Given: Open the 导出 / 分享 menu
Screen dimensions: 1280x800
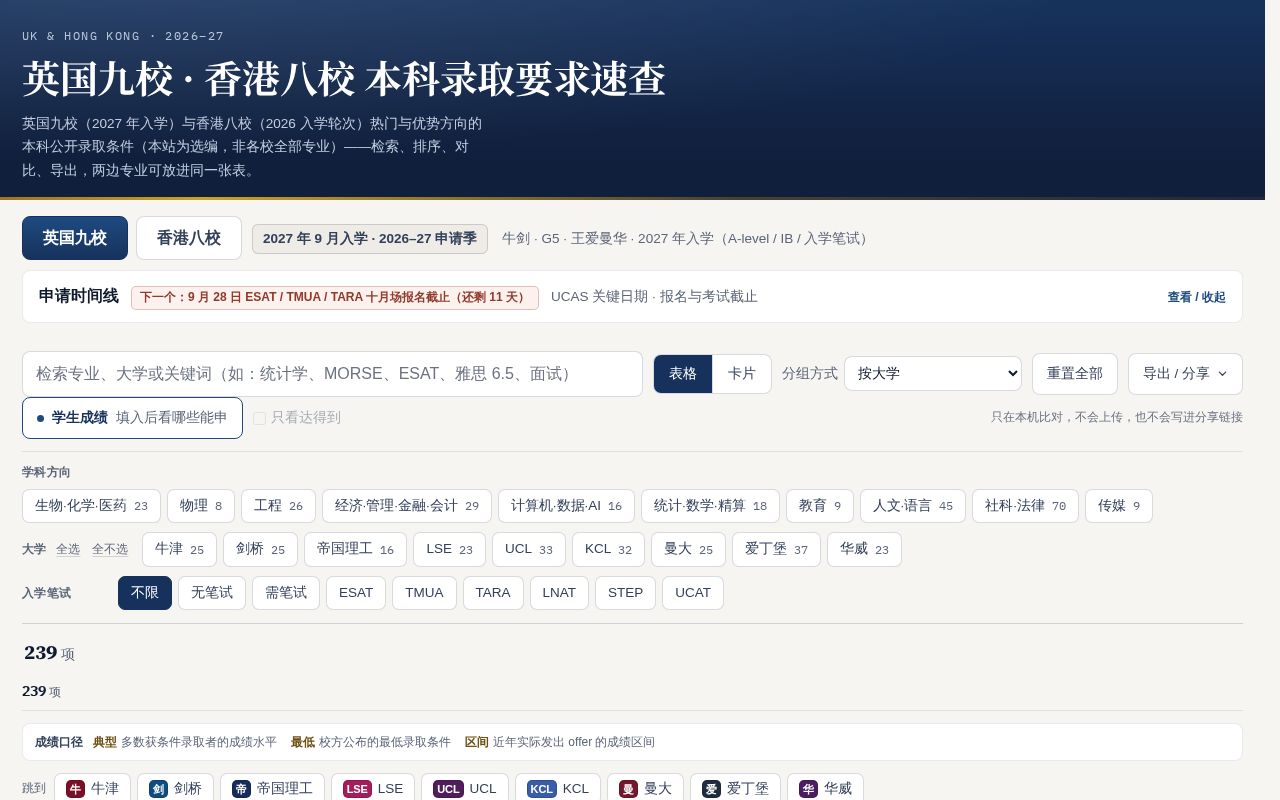Looking at the screenshot, I should [1185, 374].
